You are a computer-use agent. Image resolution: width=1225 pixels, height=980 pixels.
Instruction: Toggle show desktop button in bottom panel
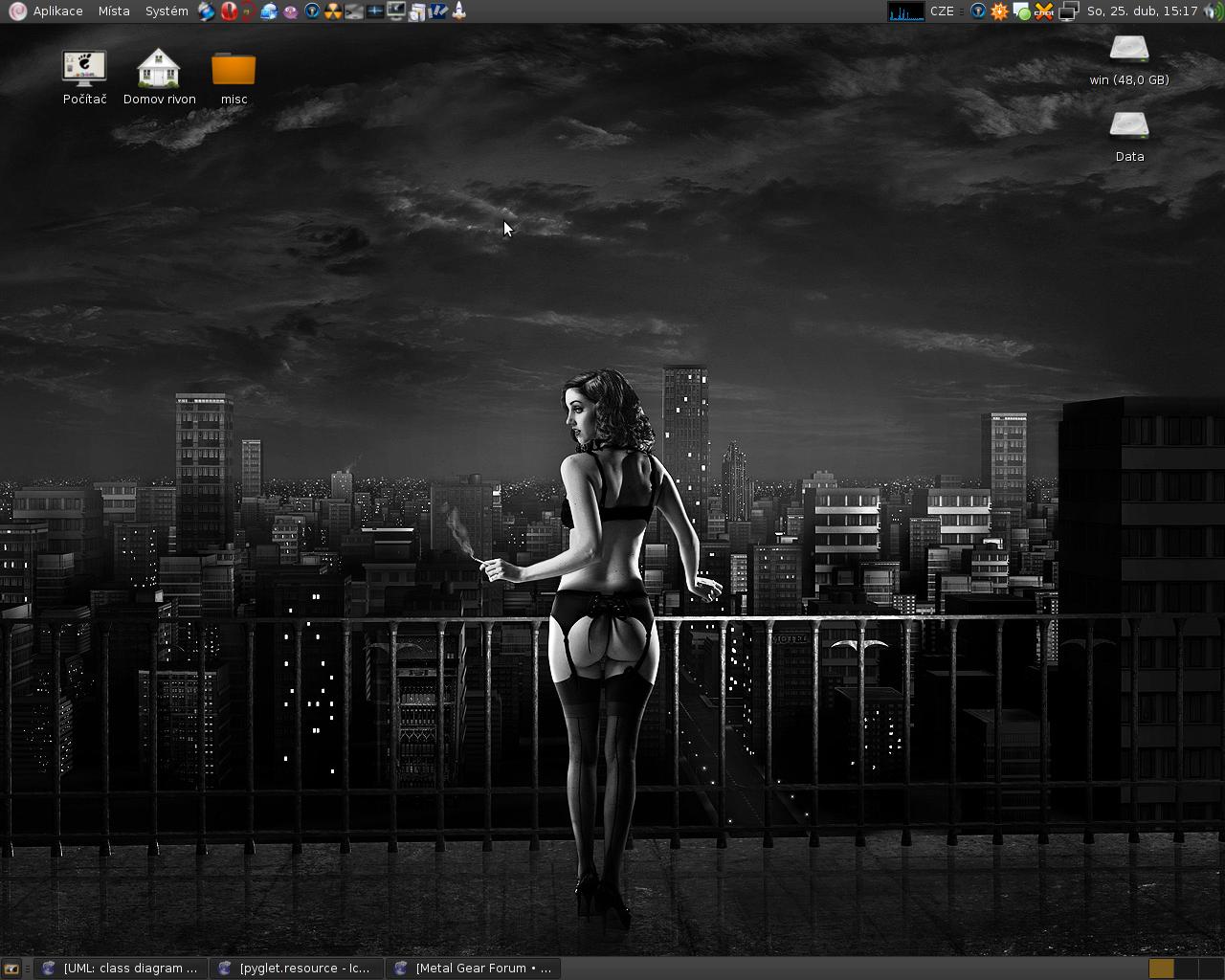coord(11,969)
